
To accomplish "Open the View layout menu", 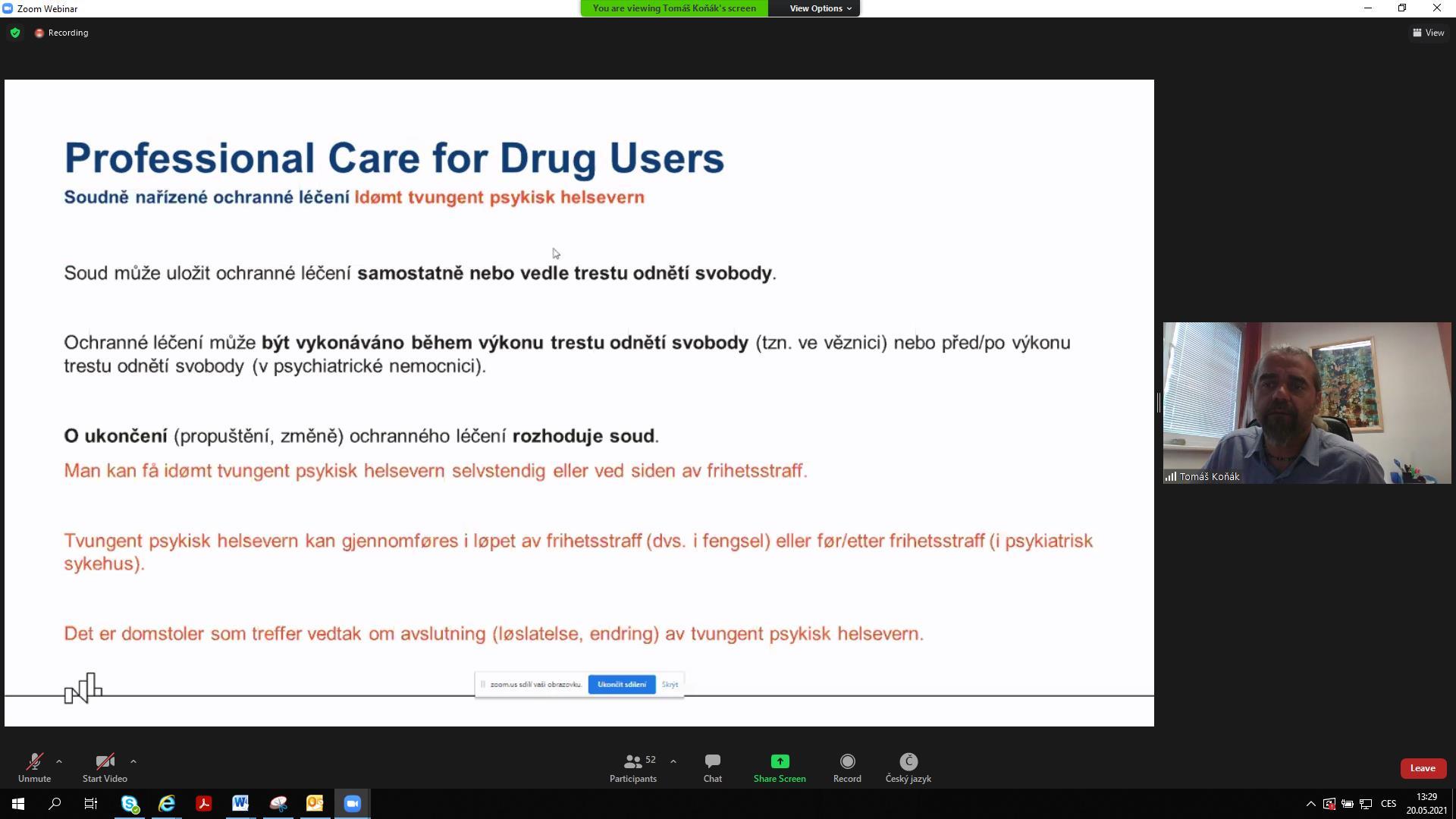I will click(1428, 33).
